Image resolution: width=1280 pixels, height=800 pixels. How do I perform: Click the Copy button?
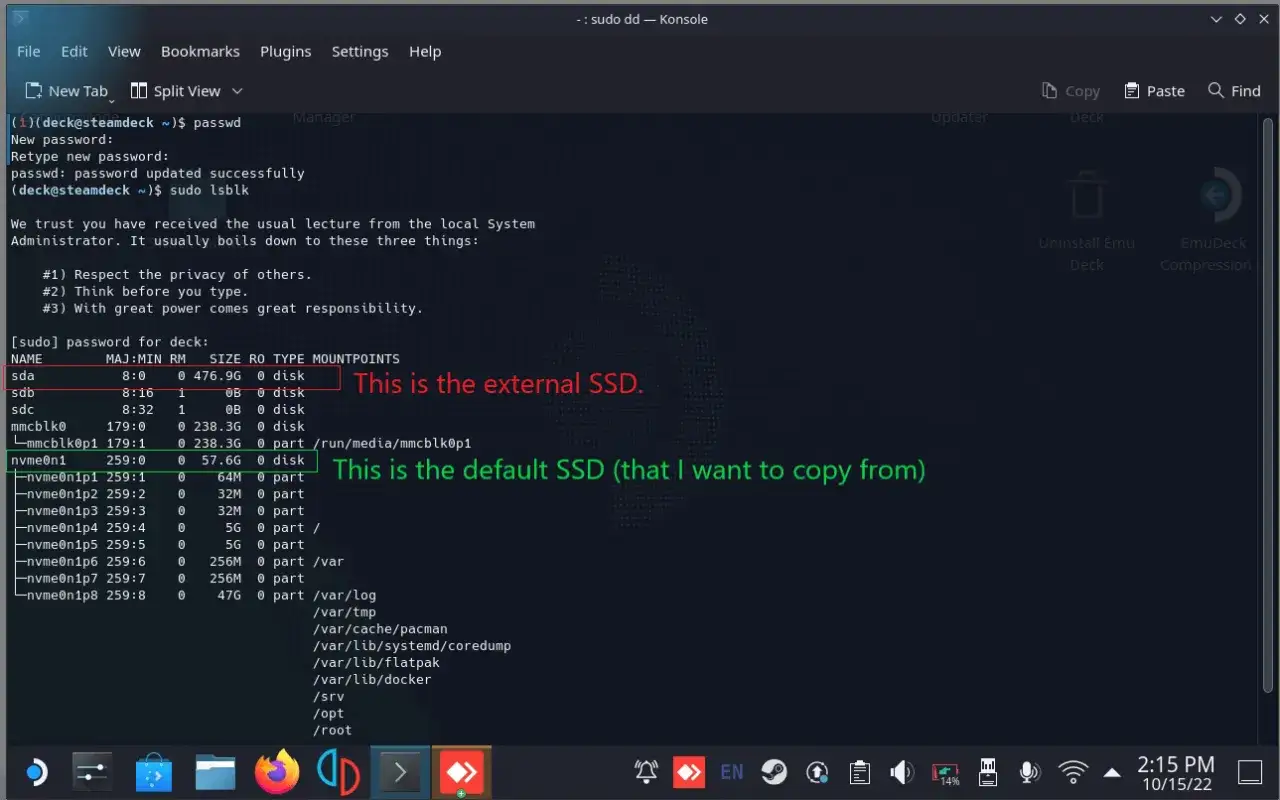click(x=1070, y=90)
